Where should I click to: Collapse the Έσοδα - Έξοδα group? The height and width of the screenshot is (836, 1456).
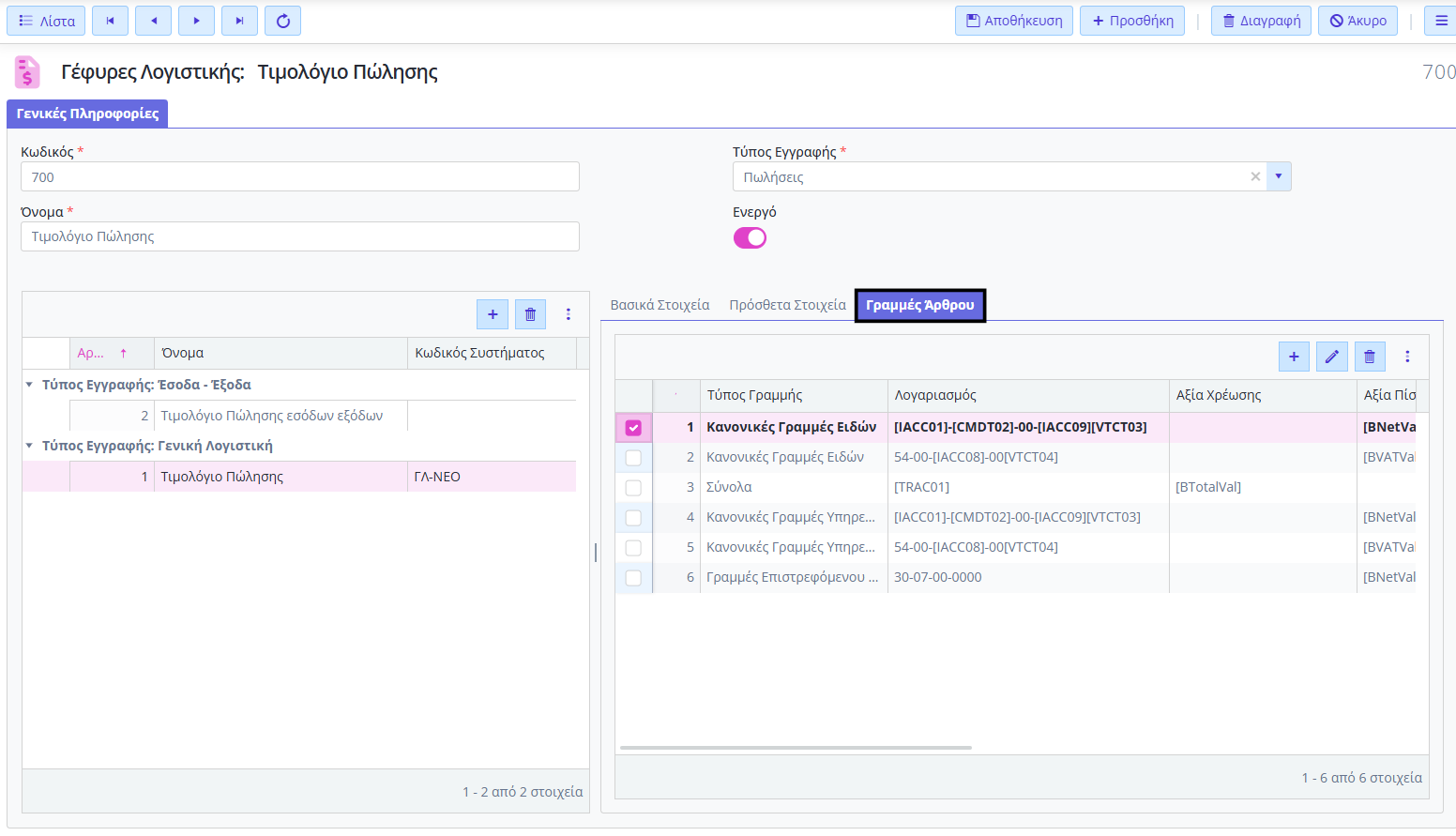pyautogui.click(x=29, y=385)
